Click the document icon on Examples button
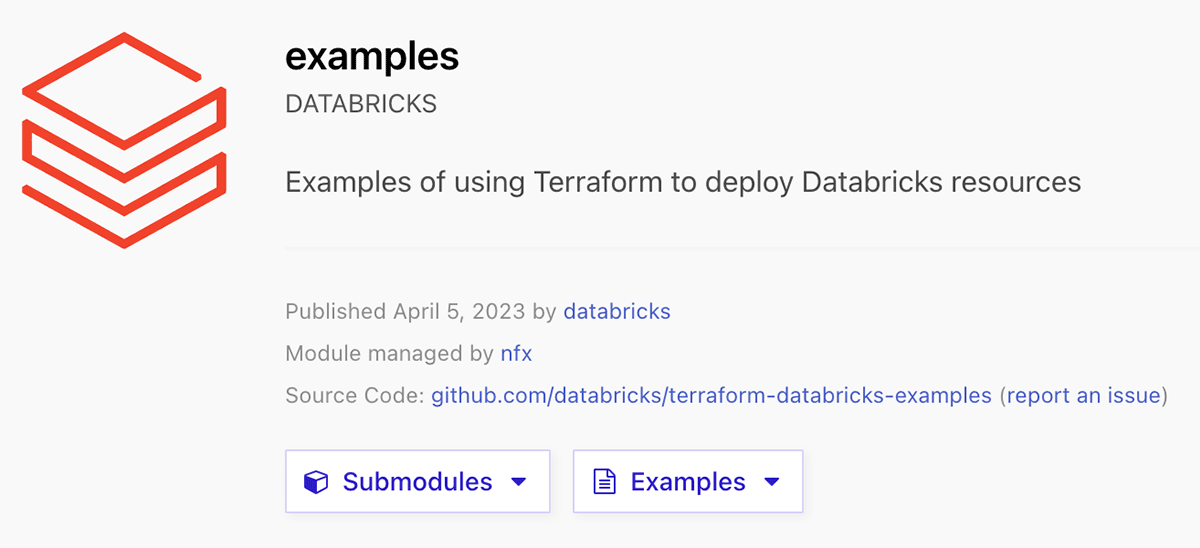This screenshot has height=548, width=1200. (603, 482)
